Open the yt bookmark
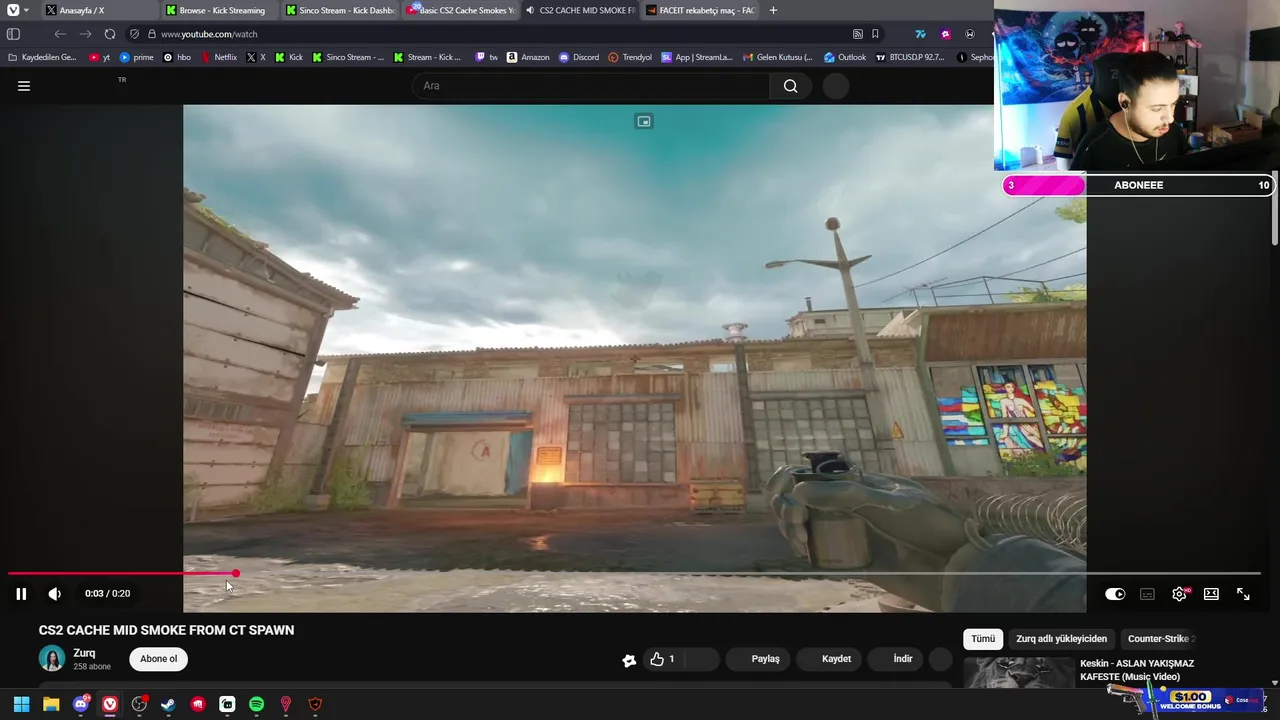 [100, 57]
